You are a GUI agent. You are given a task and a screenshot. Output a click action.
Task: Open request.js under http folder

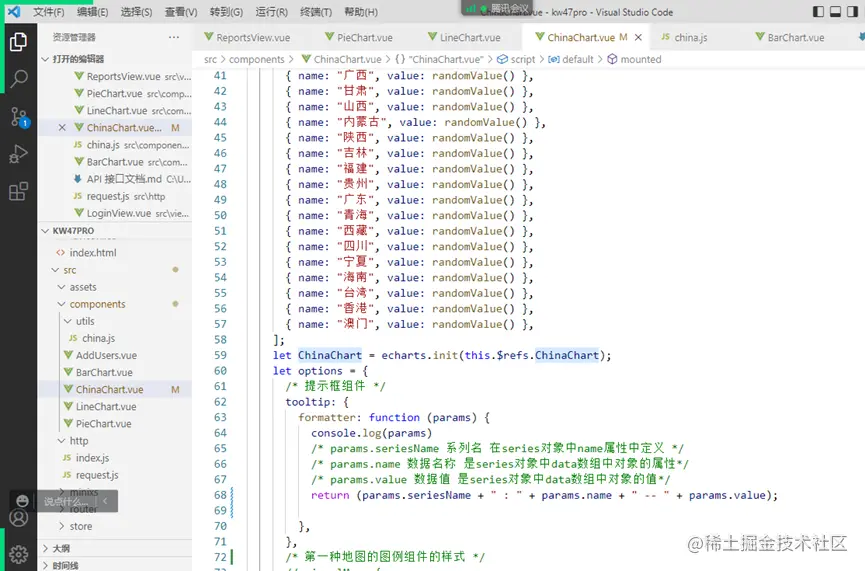(97, 475)
